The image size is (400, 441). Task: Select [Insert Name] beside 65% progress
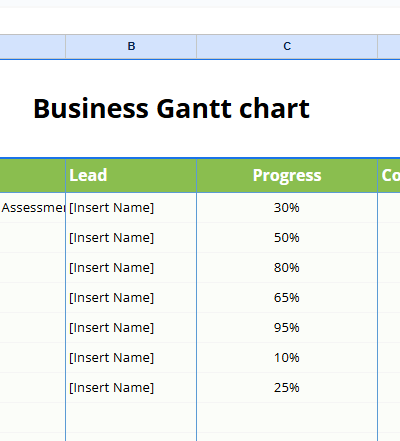pyautogui.click(x=131, y=298)
